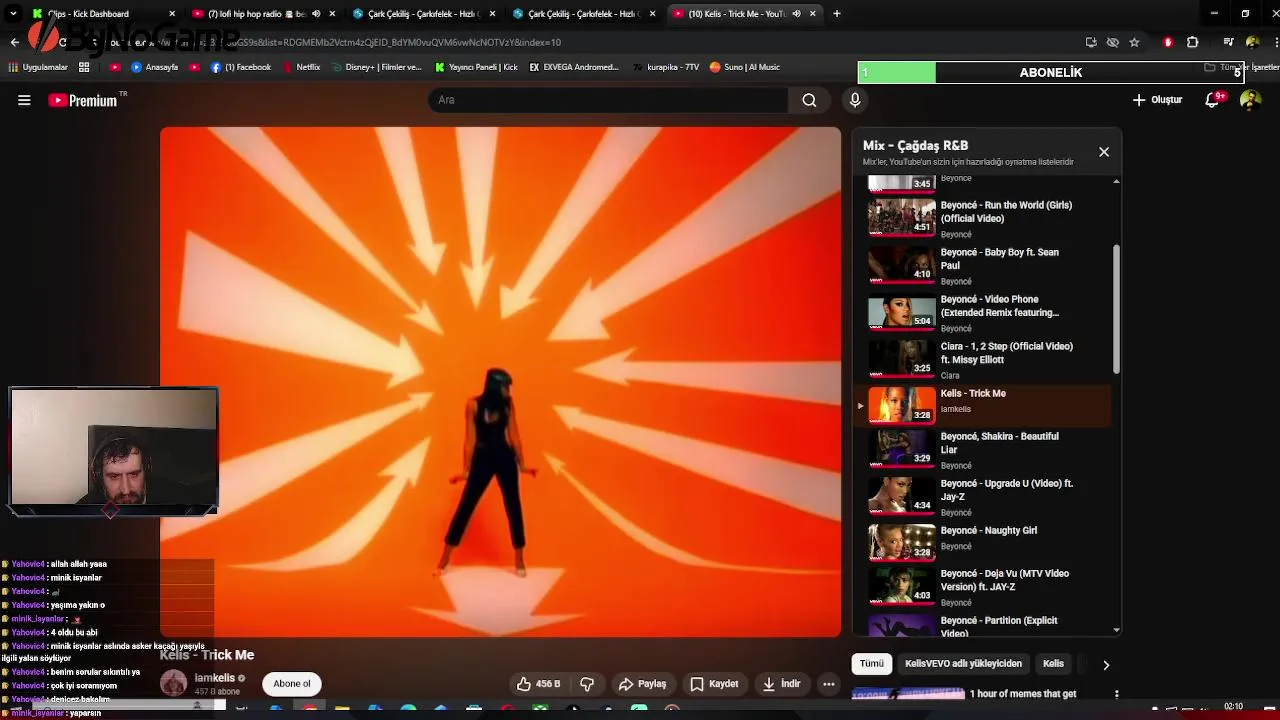Open Facebook bookmark
1280x720 pixels.
click(x=241, y=67)
